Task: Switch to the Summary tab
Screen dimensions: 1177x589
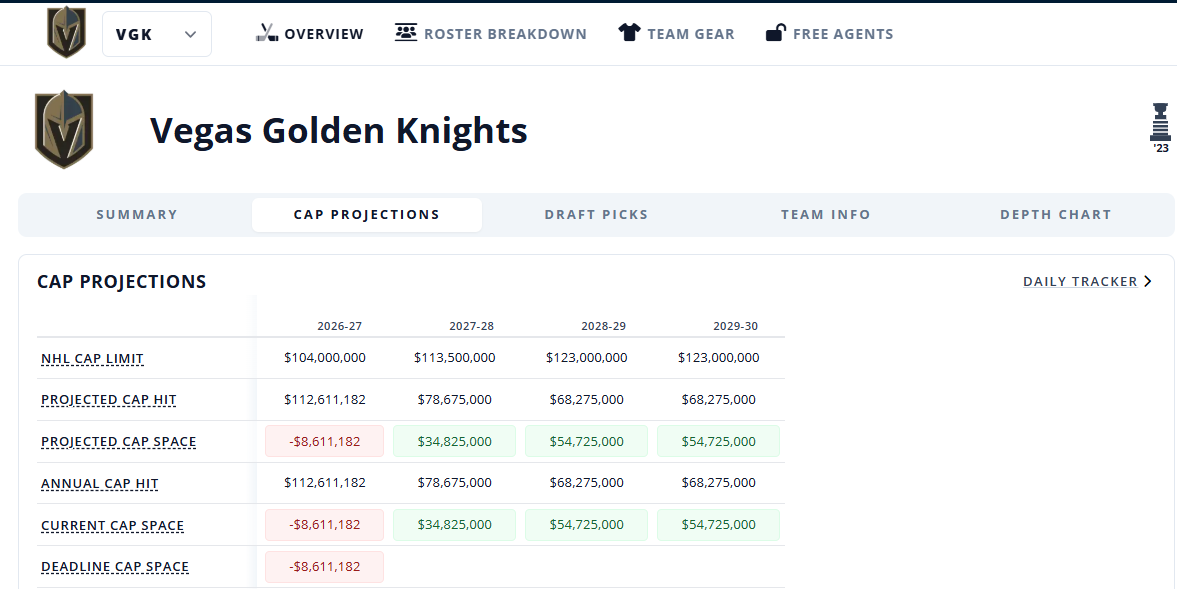Action: (x=137, y=215)
